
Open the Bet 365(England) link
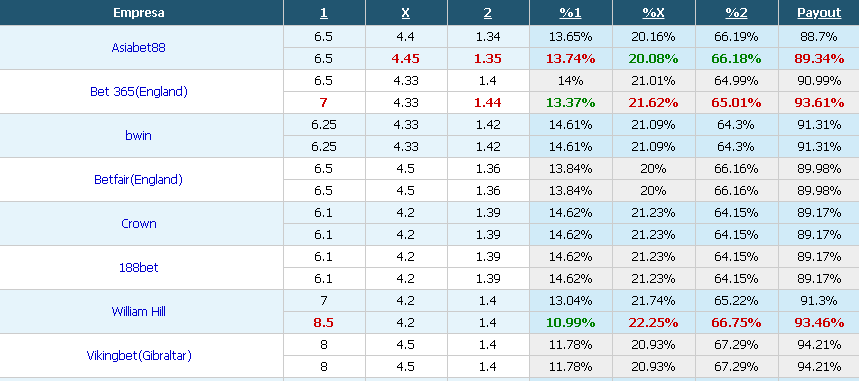point(139,92)
